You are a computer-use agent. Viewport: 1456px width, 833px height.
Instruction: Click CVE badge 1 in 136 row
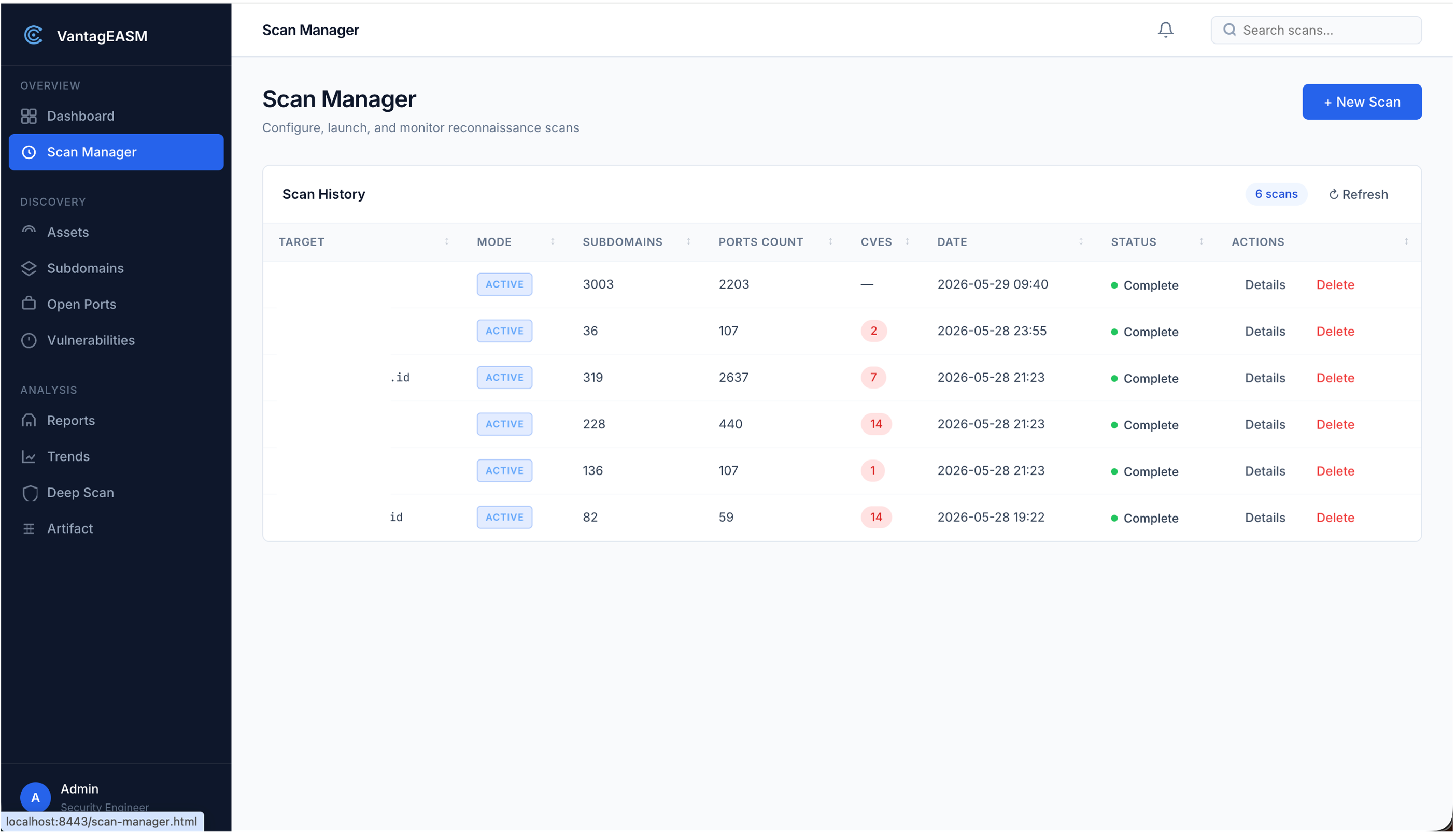[x=873, y=471]
